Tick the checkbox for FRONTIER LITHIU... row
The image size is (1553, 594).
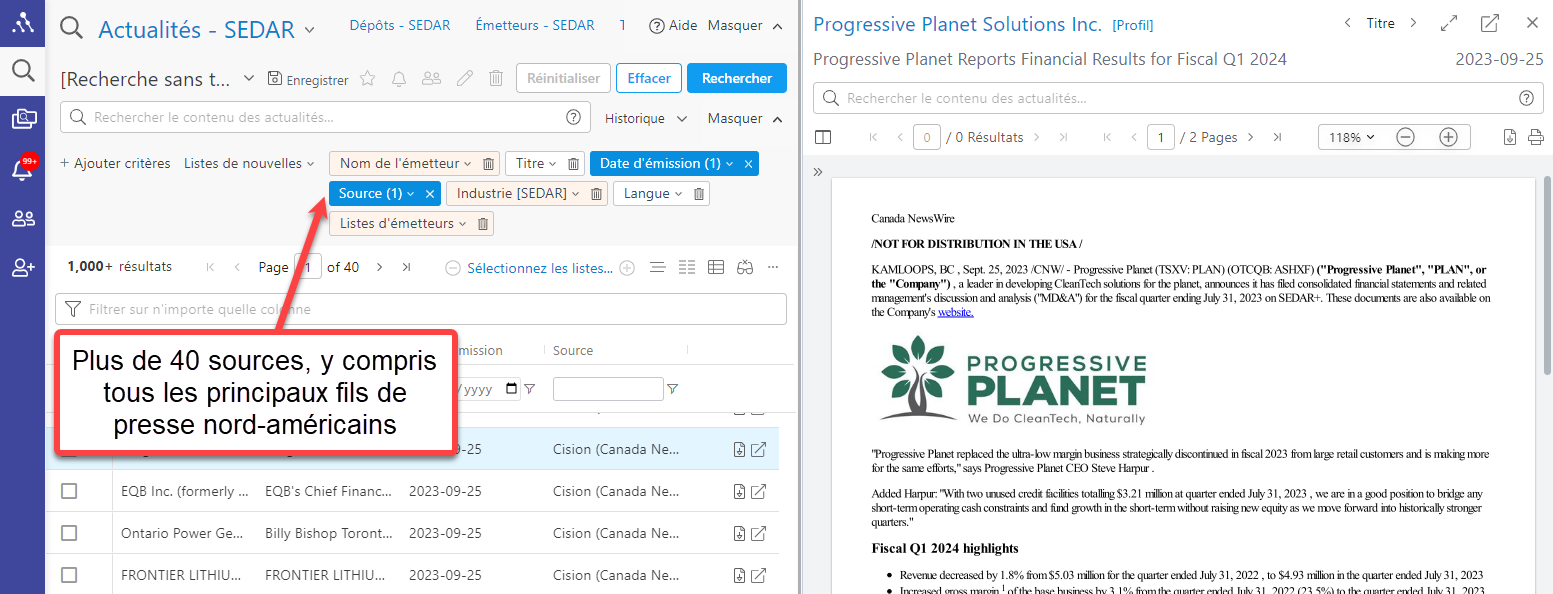[69, 575]
